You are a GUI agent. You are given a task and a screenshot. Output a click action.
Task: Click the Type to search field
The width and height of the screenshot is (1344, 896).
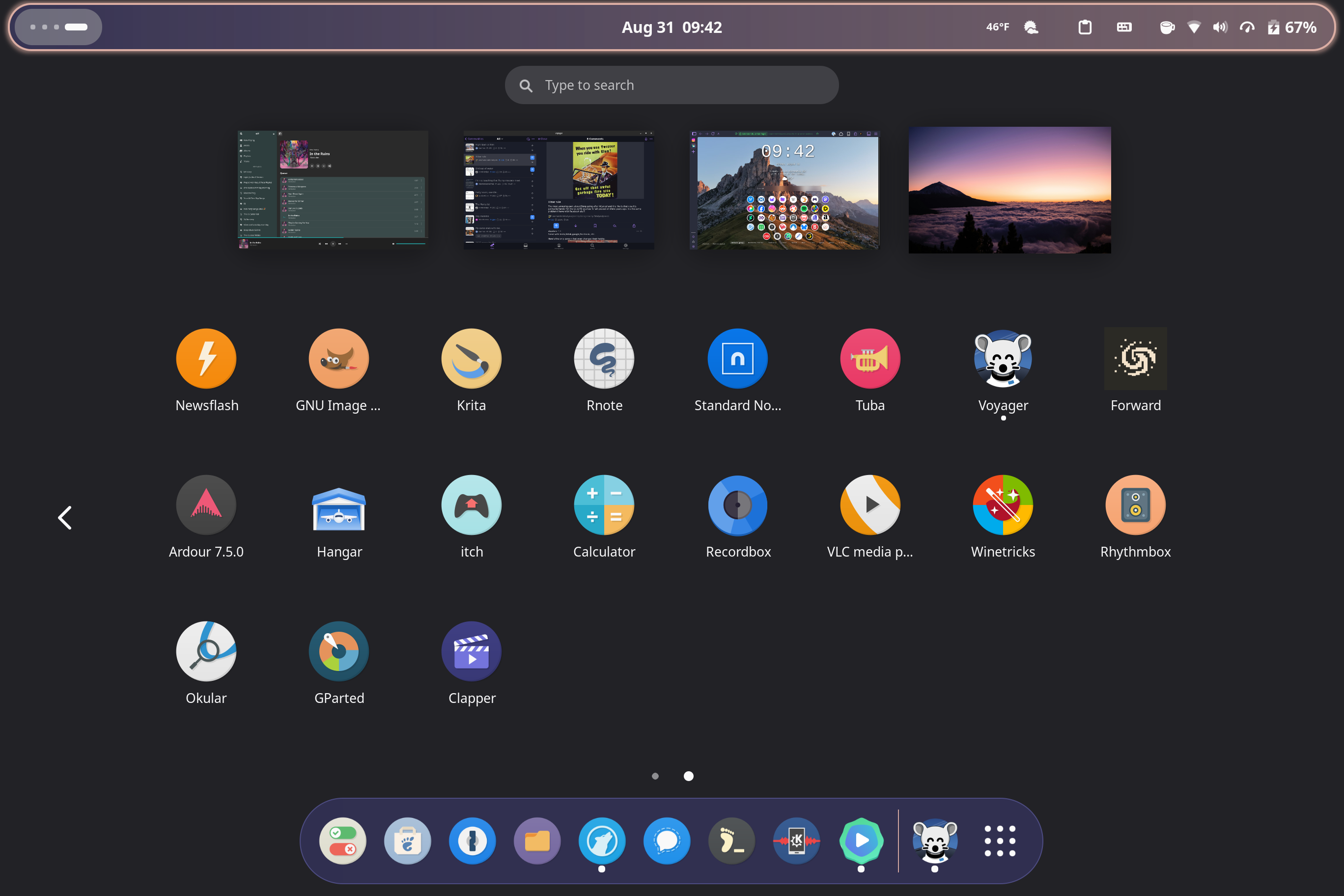672,85
